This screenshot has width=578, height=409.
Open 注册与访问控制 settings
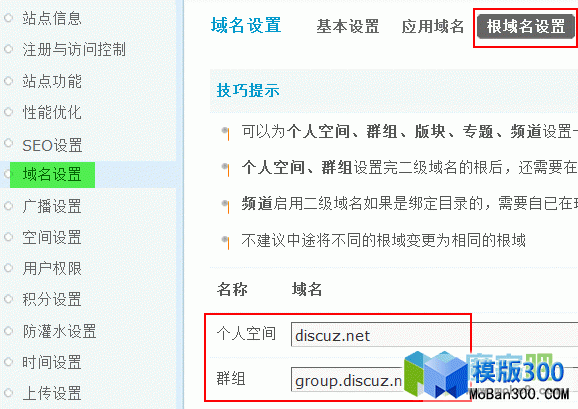point(74,49)
